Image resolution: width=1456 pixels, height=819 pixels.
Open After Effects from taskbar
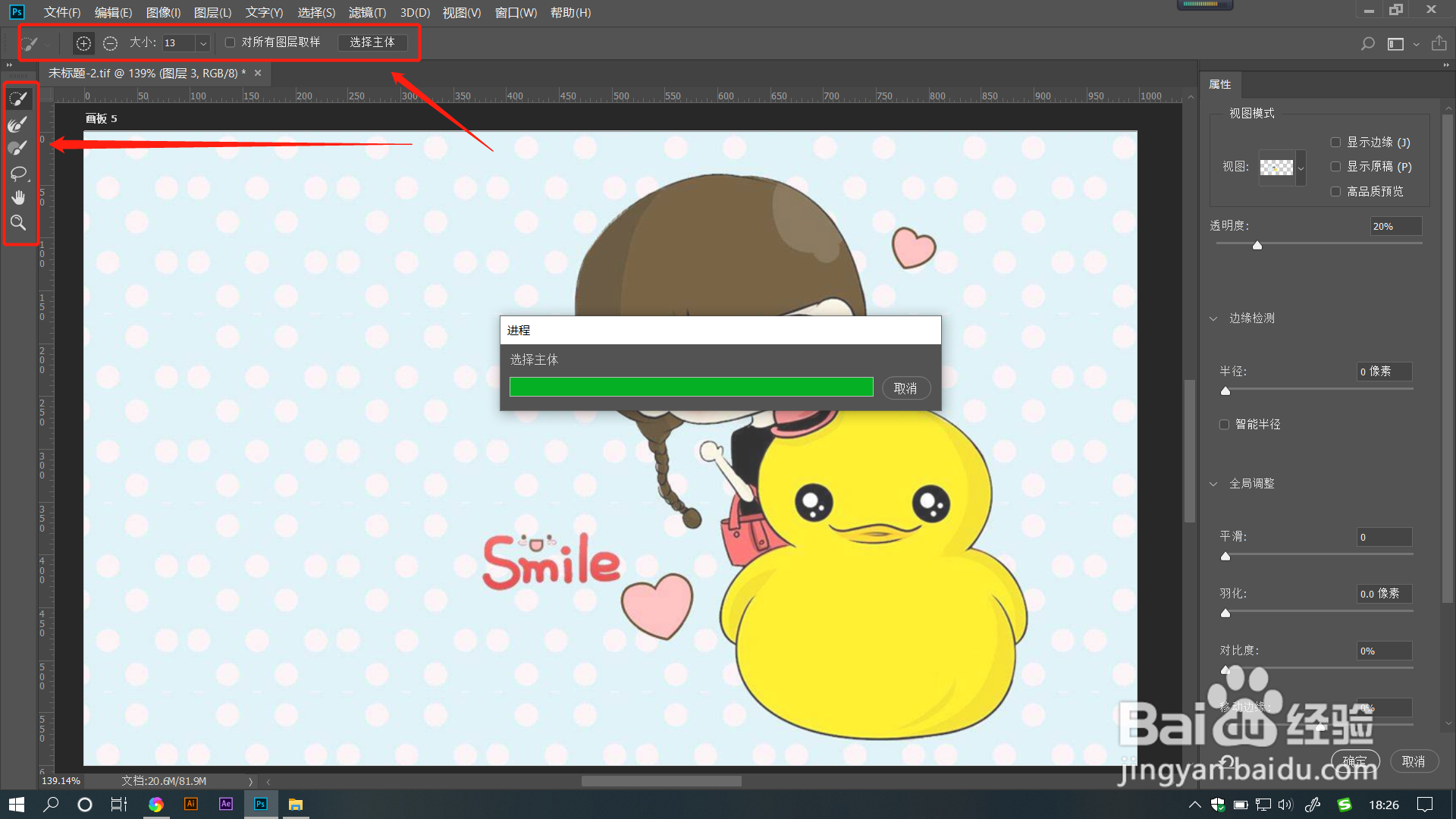tap(226, 804)
